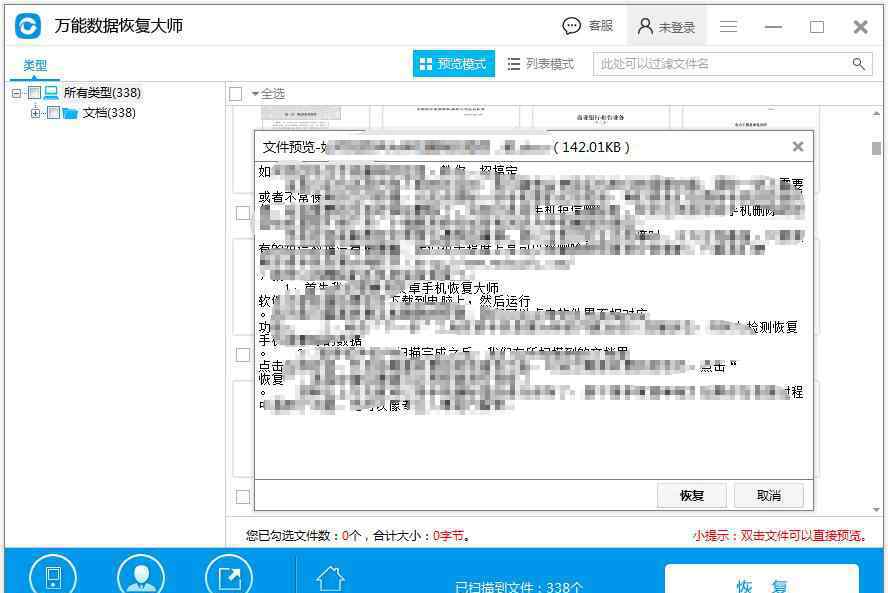Click the file list scrollbar down arrow
Viewport: 888px width, 593px height.
point(876,510)
